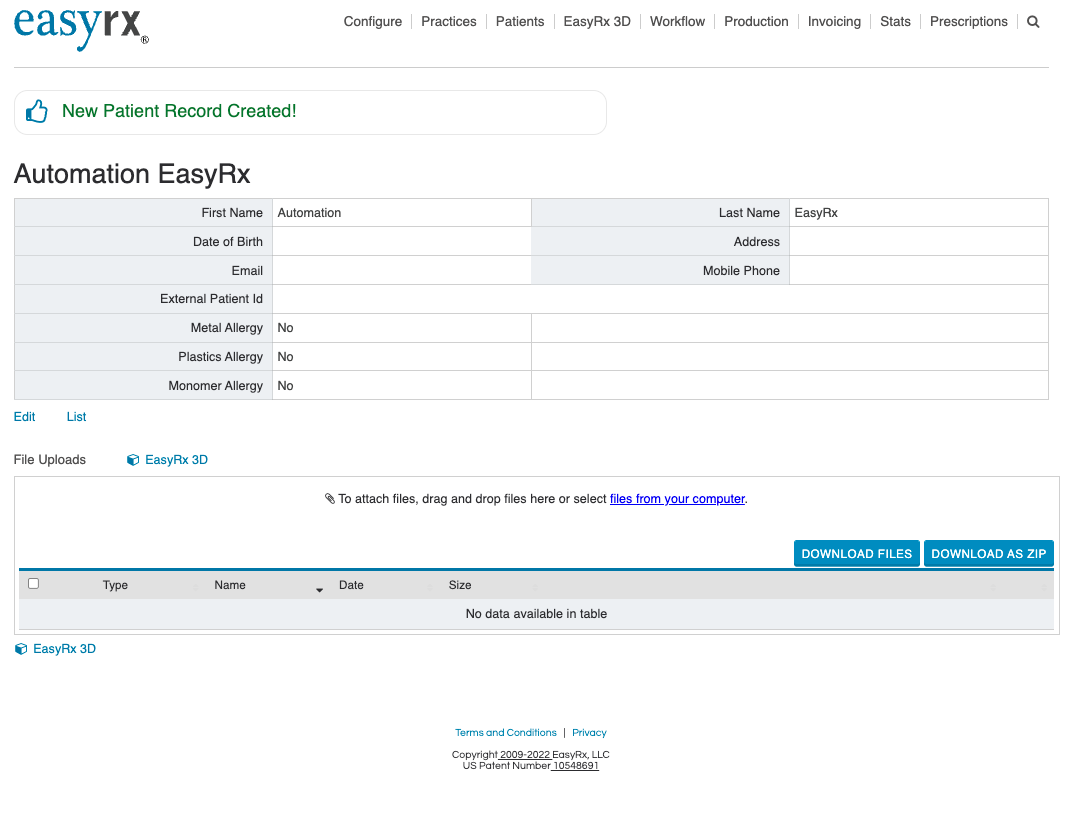Click the Monomer Allergy 'No' value

point(285,386)
